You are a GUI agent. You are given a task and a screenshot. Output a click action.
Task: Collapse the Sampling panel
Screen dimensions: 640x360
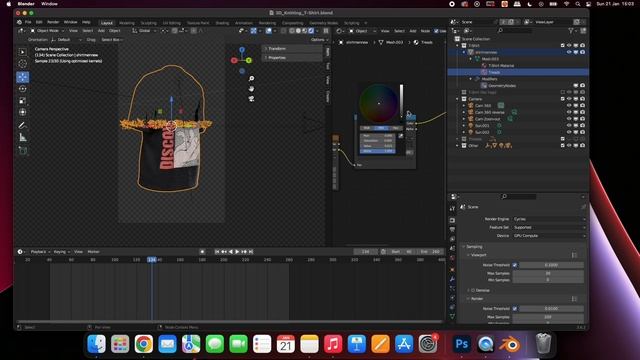[473, 247]
